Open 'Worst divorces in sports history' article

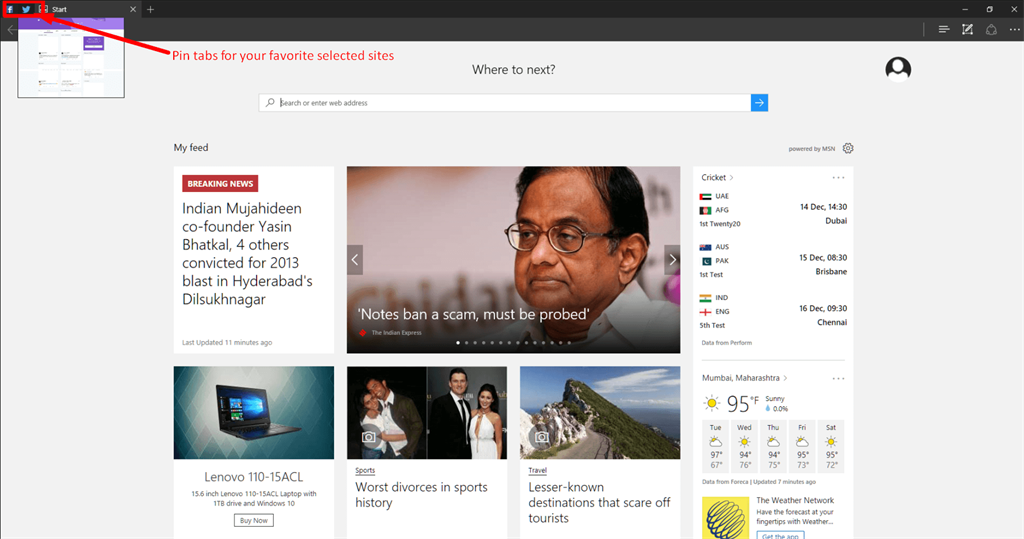point(421,495)
